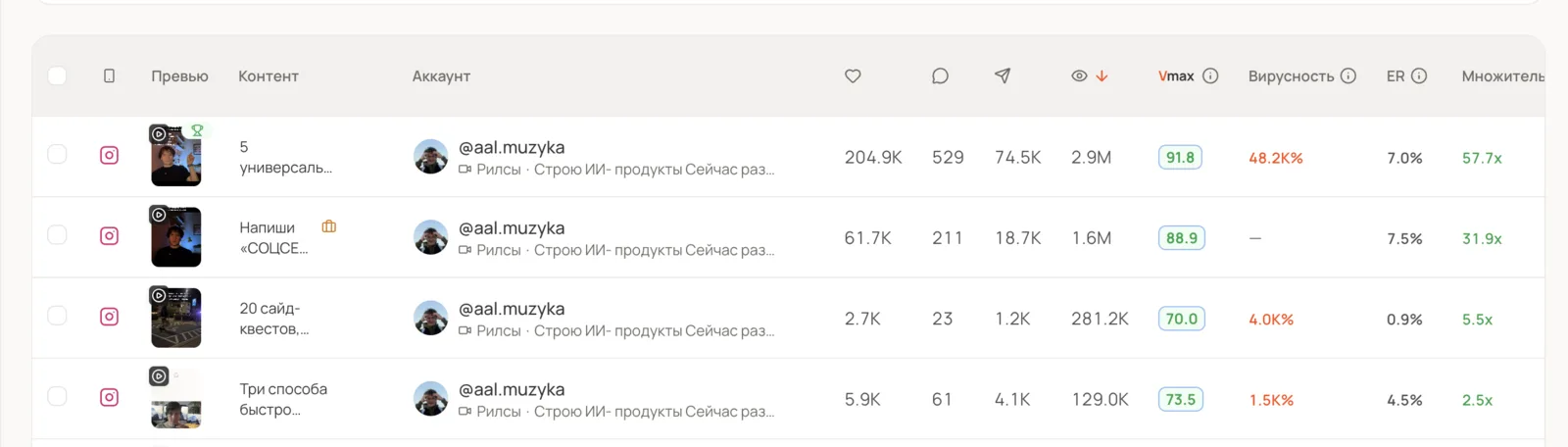Click the briefcase icon next to Напиши «СОЦСЕ...
The height and width of the screenshot is (447, 1568).
point(329,226)
